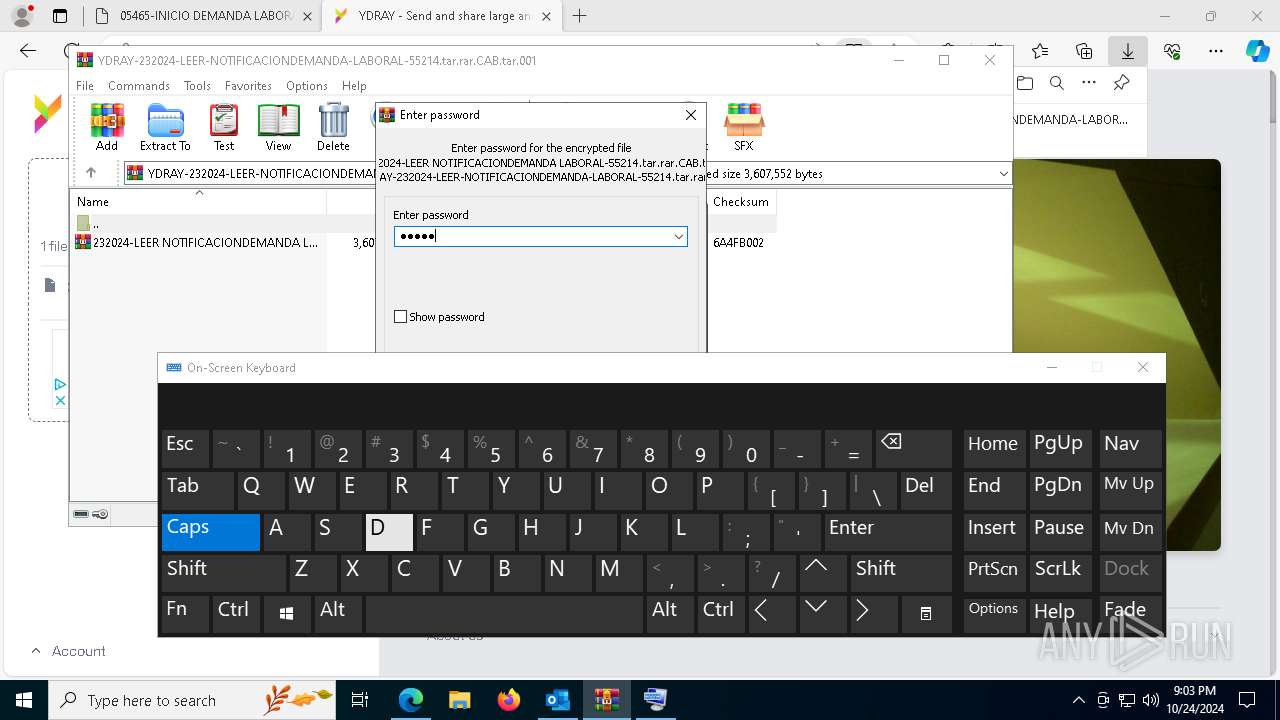Click the taskbar search box
This screenshot has height=720, width=1280.
tap(192, 700)
